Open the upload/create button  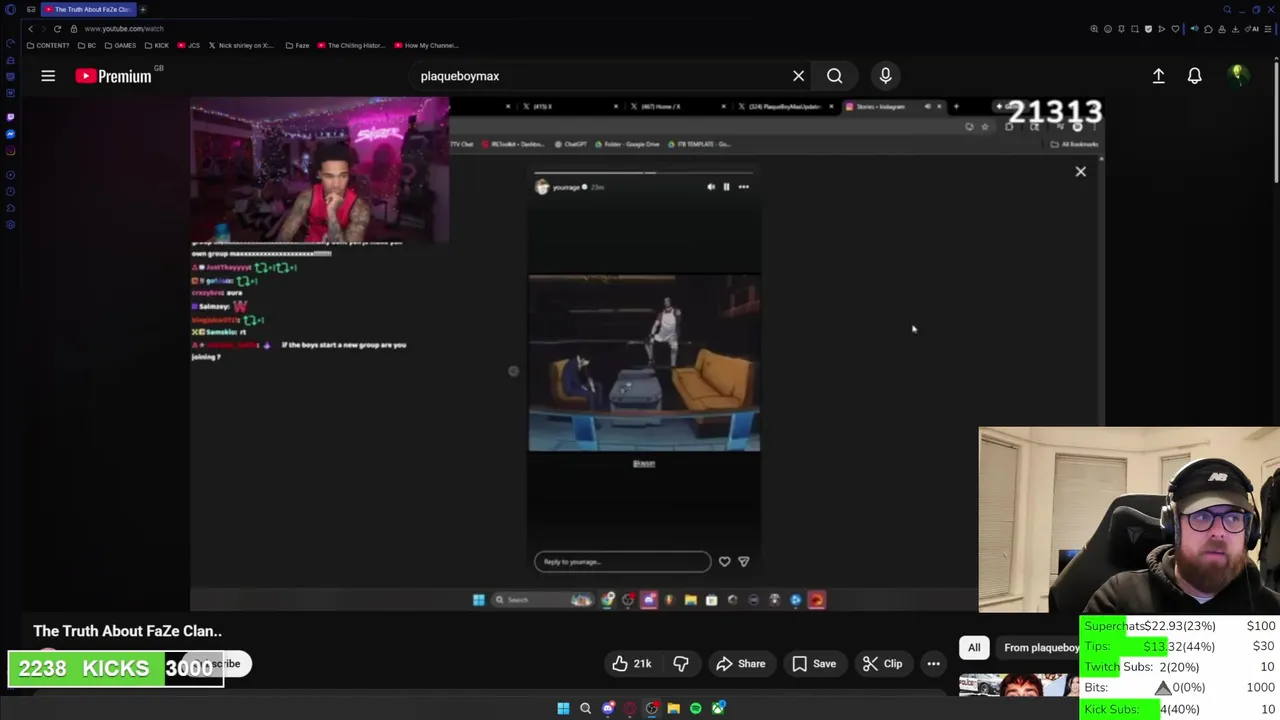pos(1158,76)
